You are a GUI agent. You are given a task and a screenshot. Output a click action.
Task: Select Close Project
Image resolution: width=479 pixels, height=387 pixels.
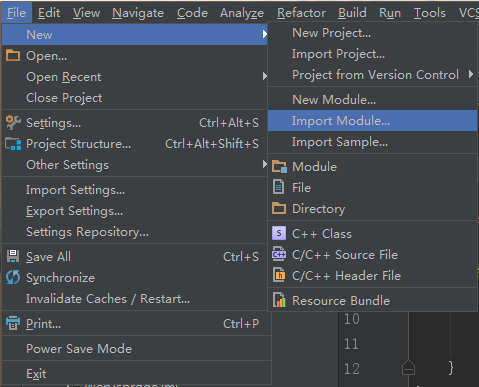(135, 98)
